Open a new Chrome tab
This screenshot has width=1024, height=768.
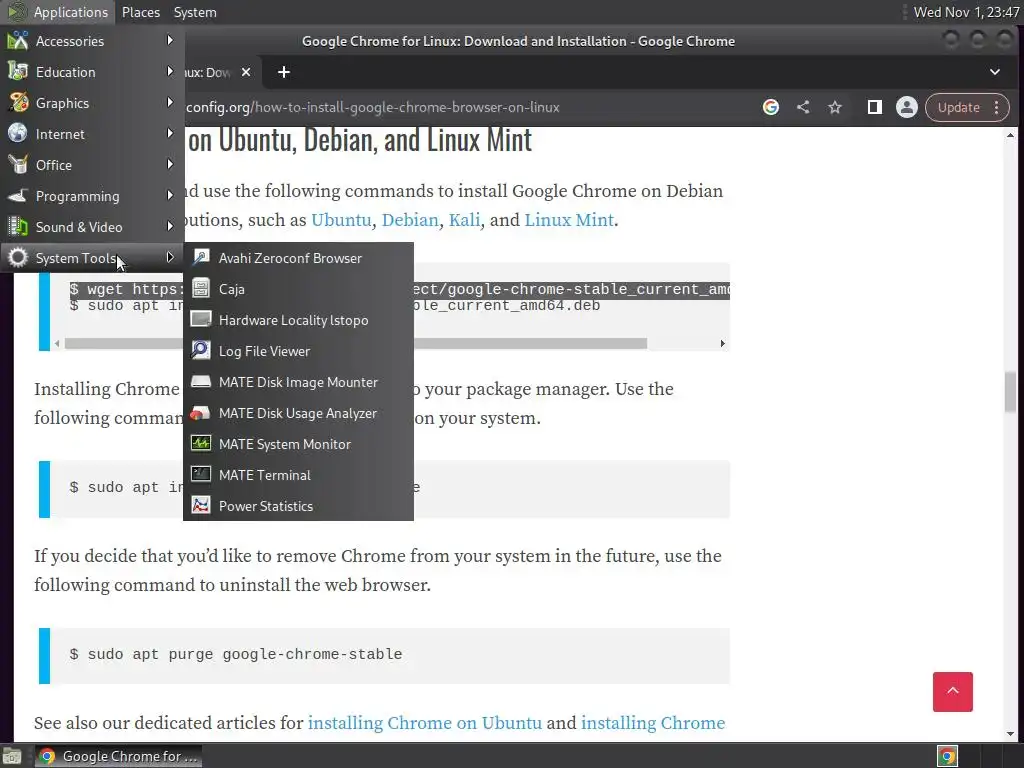(283, 72)
